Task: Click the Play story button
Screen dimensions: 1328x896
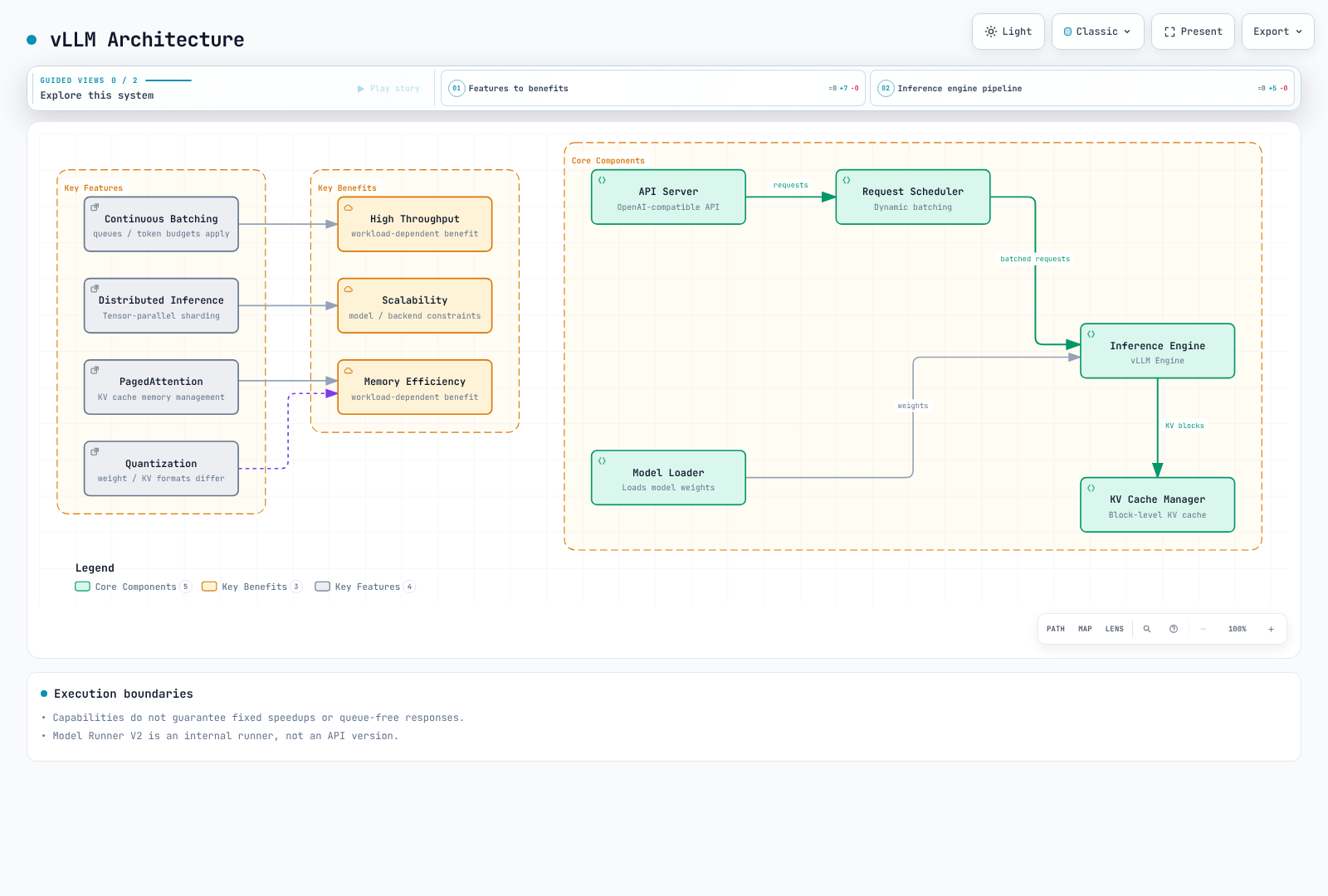Action: pos(388,89)
